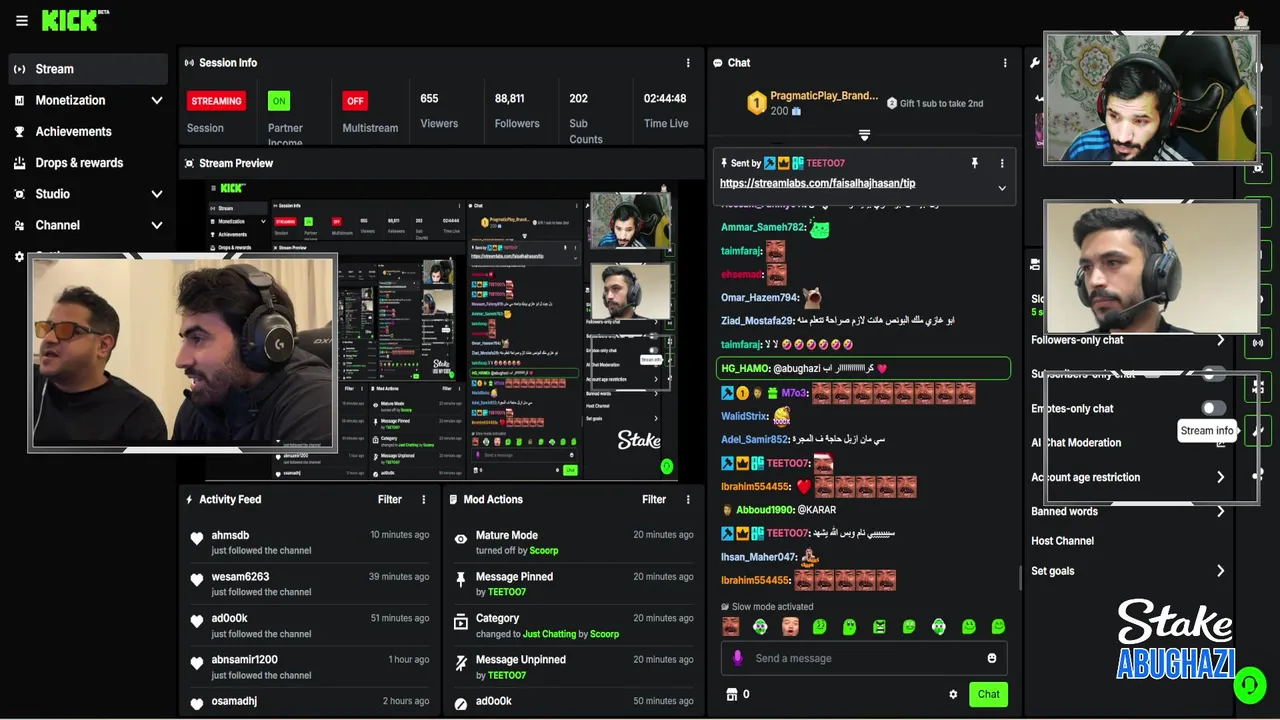Open Achievements in the sidebar

[88, 132]
